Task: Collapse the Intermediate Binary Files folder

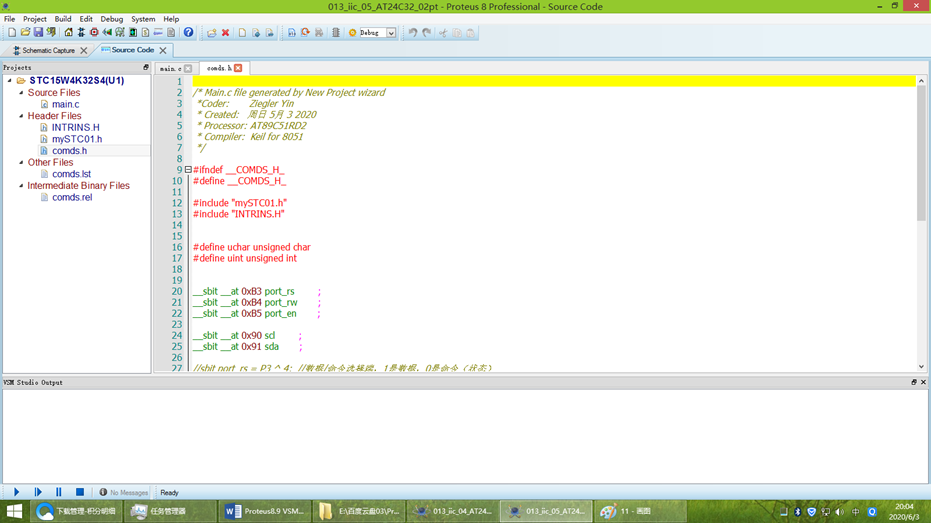Action: (x=21, y=185)
